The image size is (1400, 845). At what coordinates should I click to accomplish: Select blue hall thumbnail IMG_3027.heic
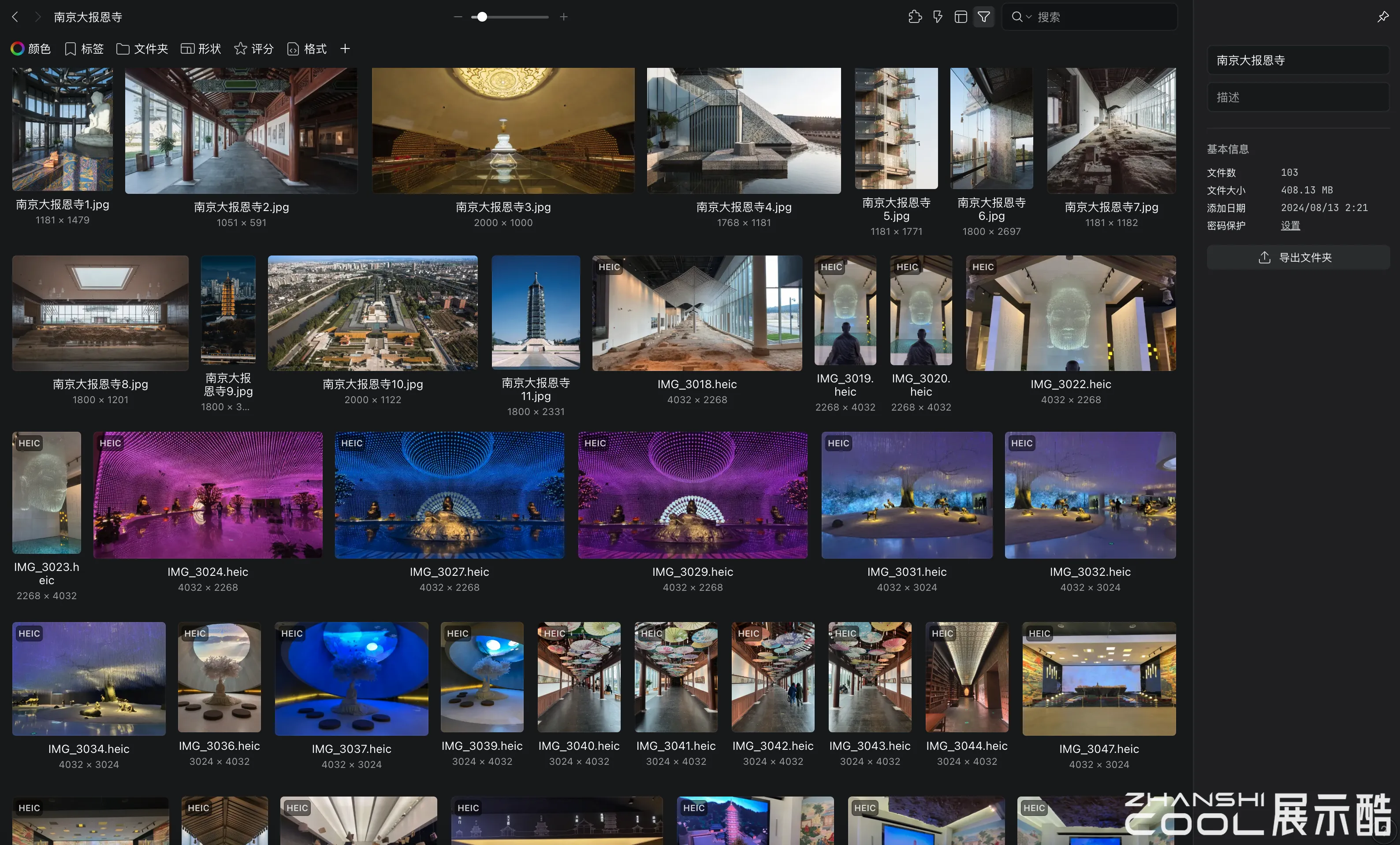click(x=450, y=495)
